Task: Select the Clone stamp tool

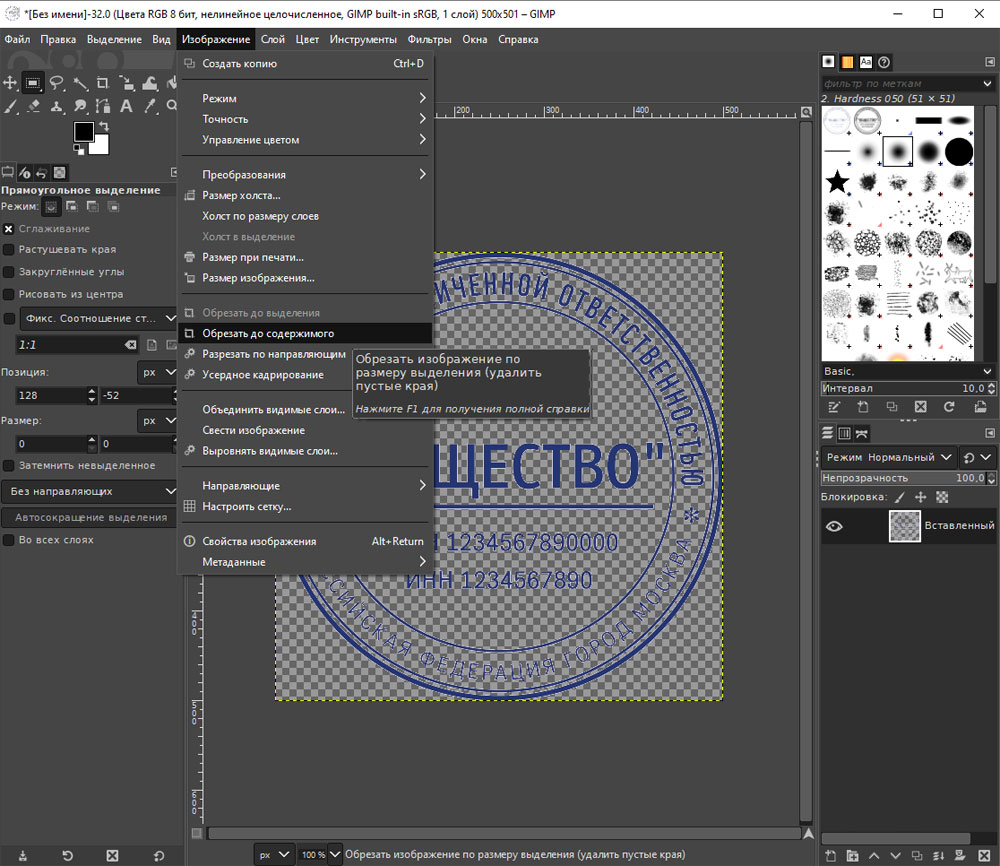Action: point(56,106)
